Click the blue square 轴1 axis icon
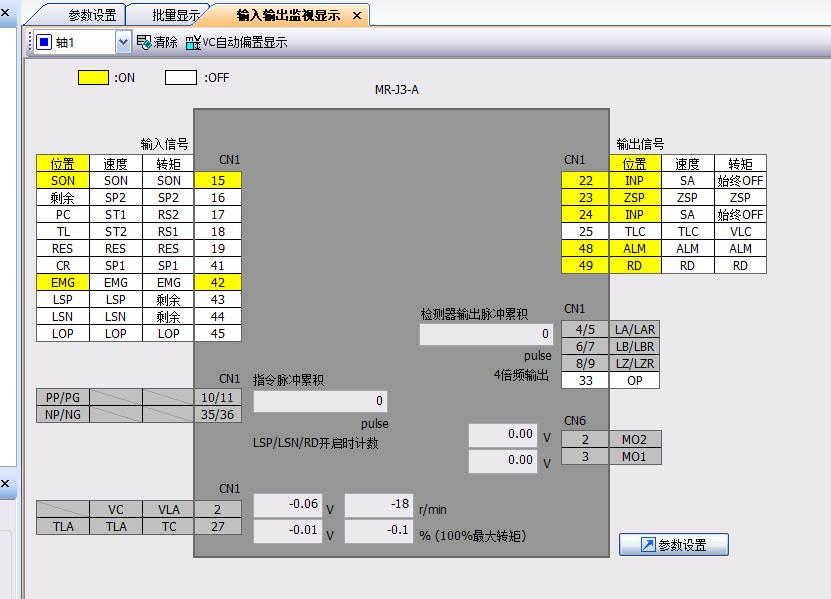Viewport: 831px width, 599px height. point(44,42)
